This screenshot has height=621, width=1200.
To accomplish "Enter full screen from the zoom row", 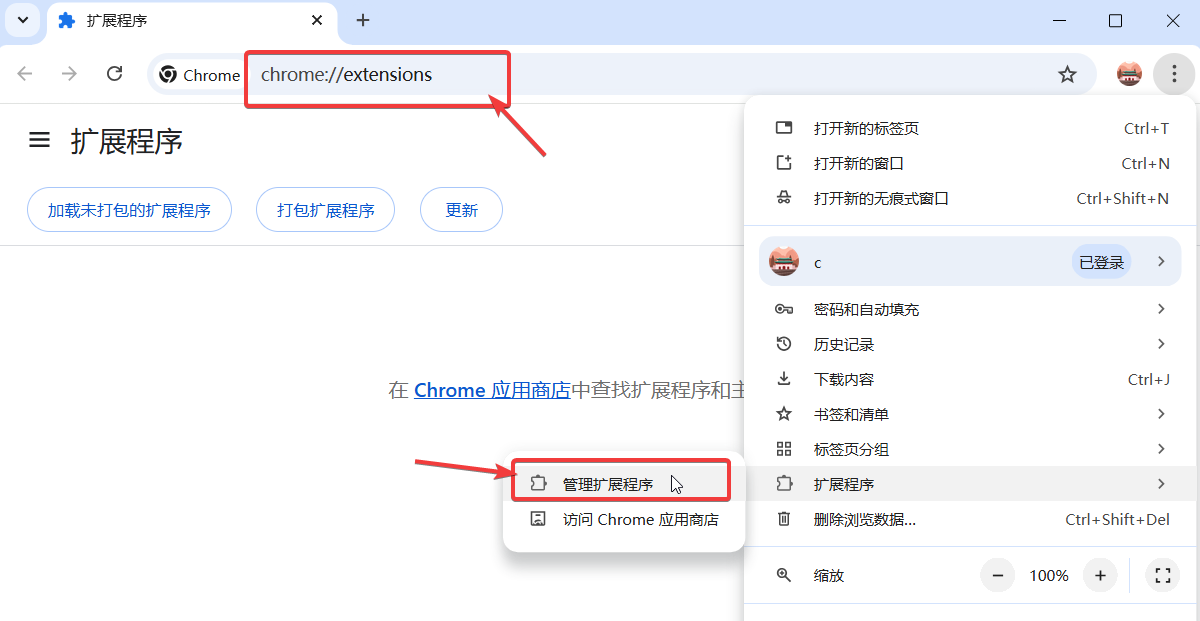I will 1162,575.
